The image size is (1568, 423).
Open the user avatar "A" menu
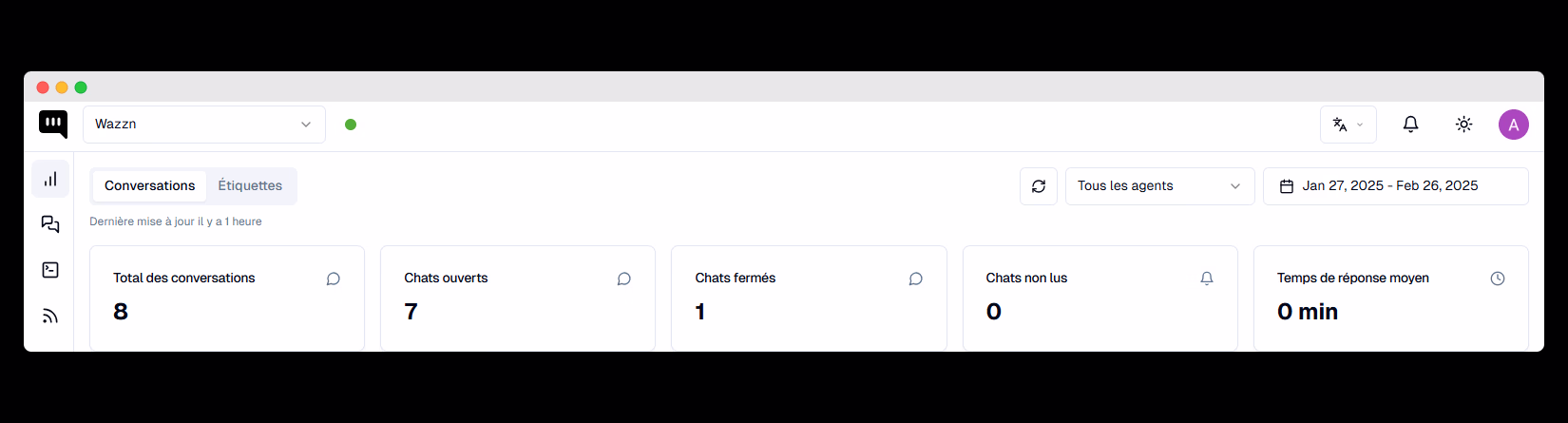1514,125
